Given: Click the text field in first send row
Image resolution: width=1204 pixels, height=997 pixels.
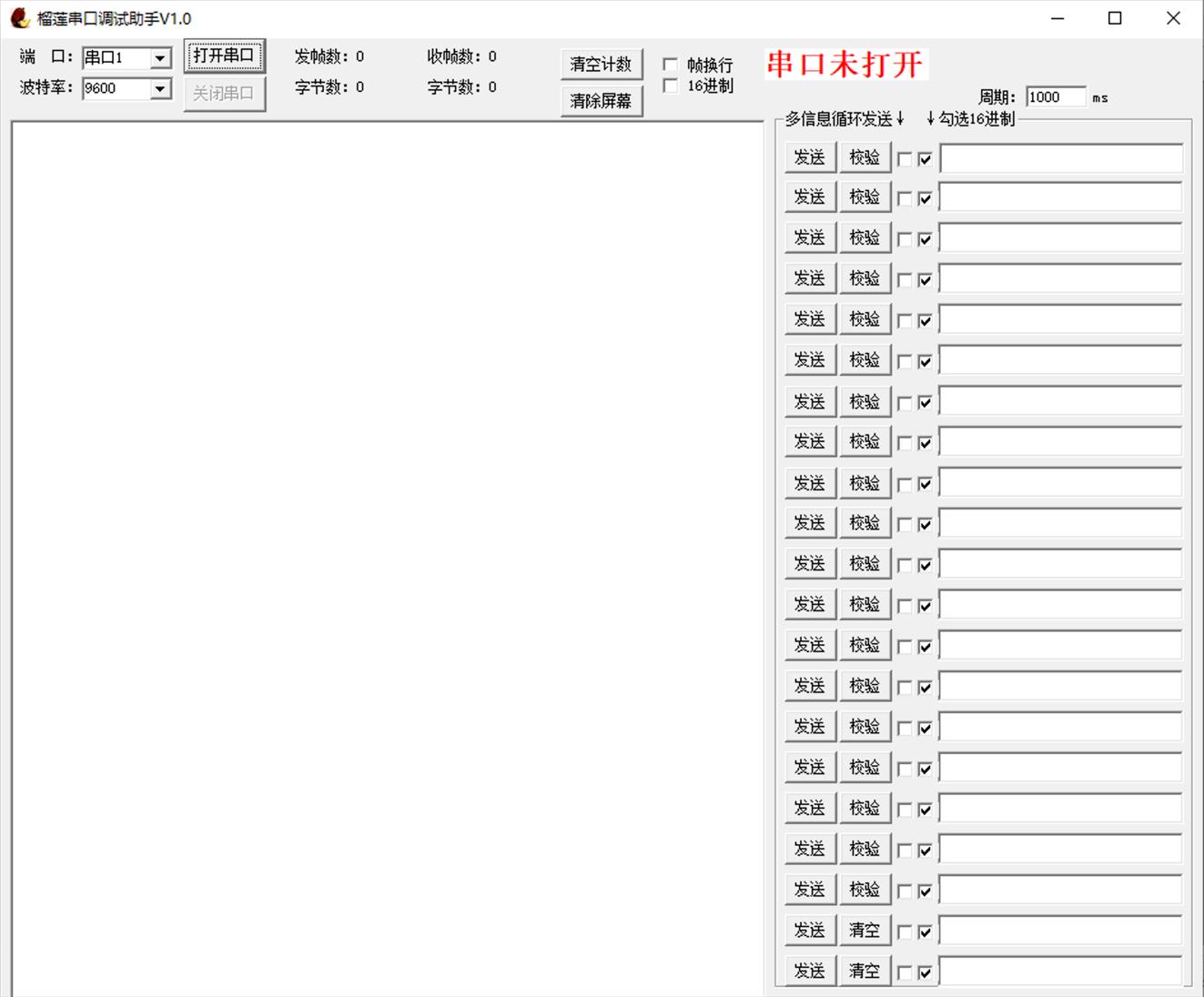Looking at the screenshot, I should 1060,159.
